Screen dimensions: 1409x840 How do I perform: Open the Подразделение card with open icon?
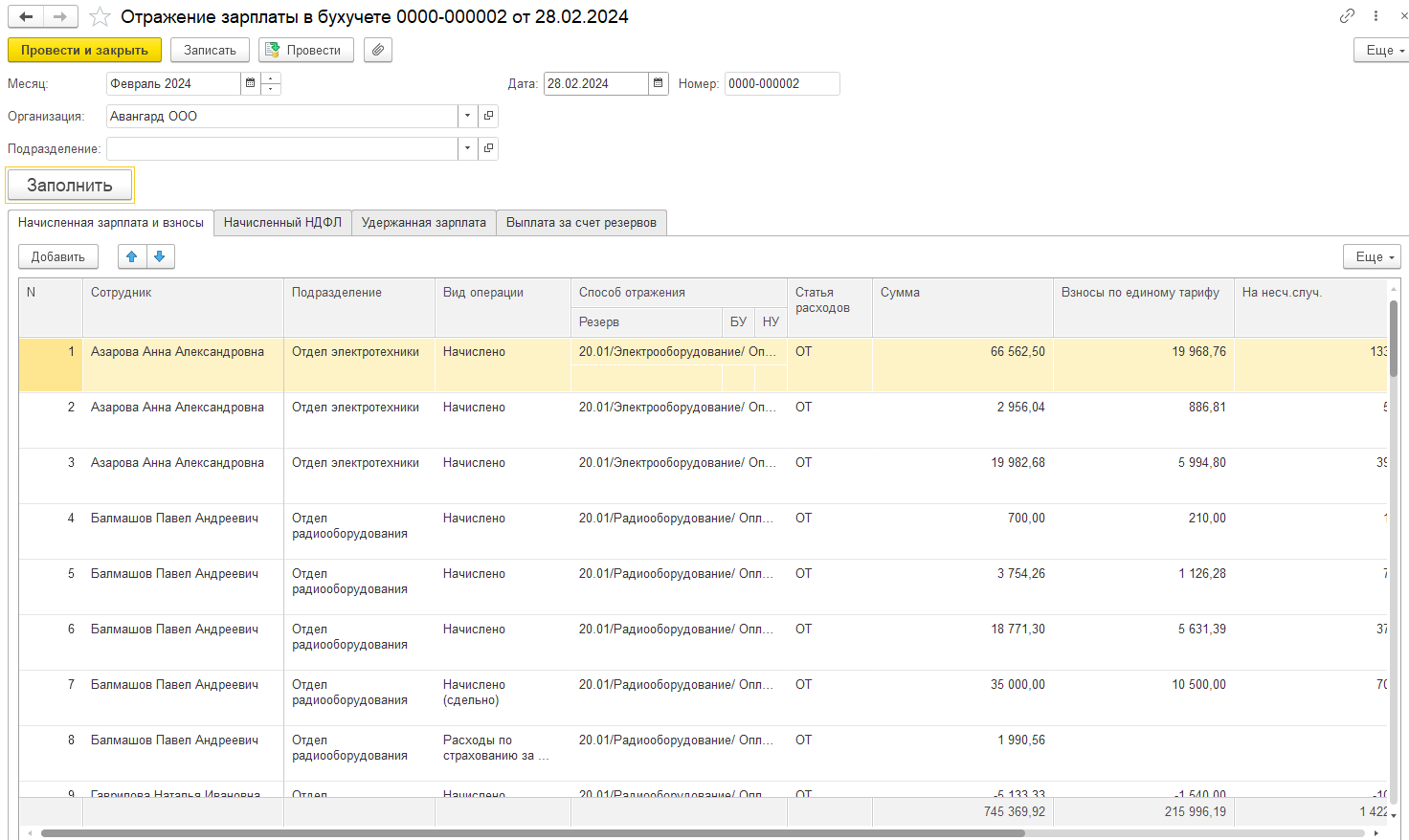488,148
